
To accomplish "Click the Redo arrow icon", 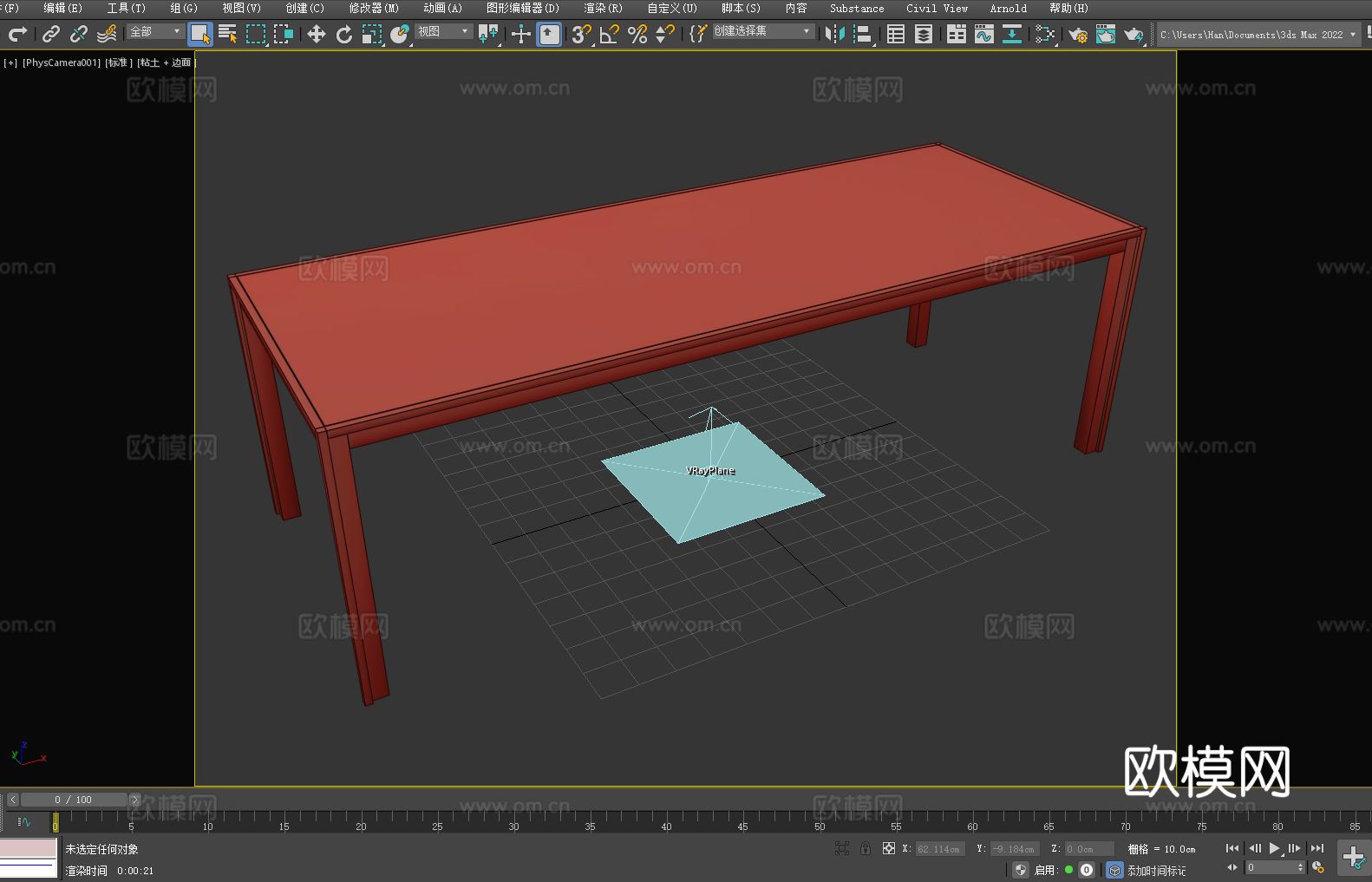I will (17, 34).
